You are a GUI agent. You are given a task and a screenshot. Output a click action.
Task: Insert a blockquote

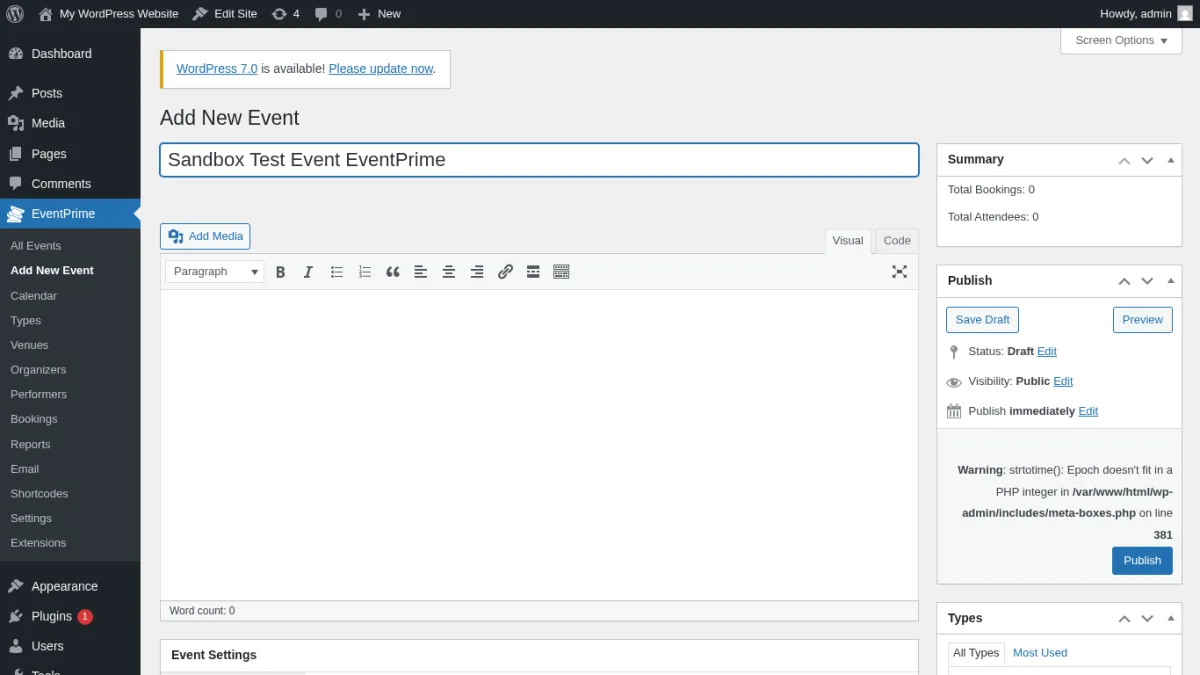click(393, 272)
